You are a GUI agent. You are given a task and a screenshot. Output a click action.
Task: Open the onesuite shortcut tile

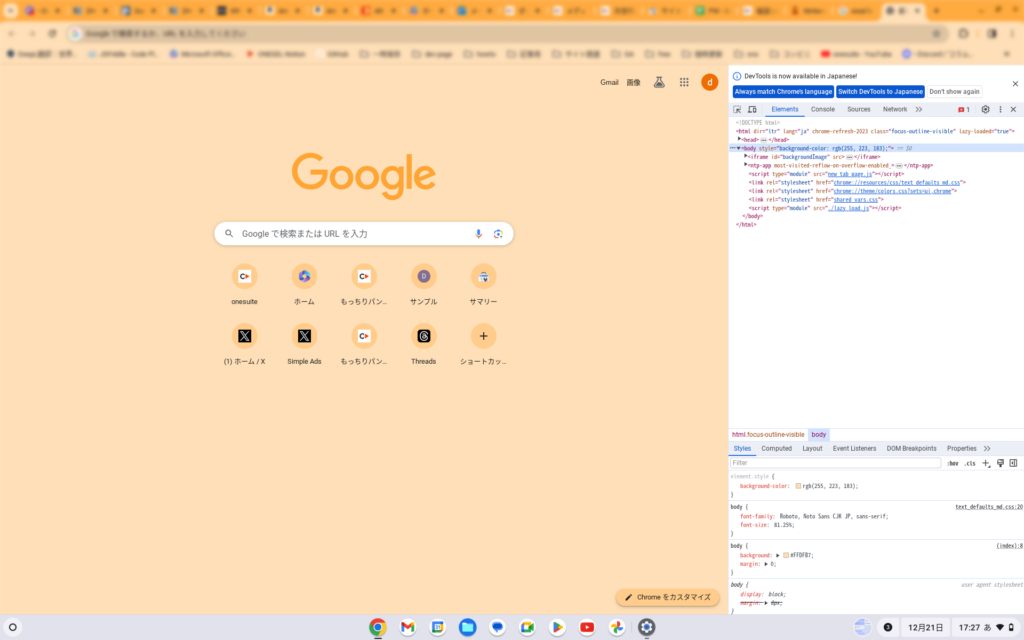tap(244, 285)
